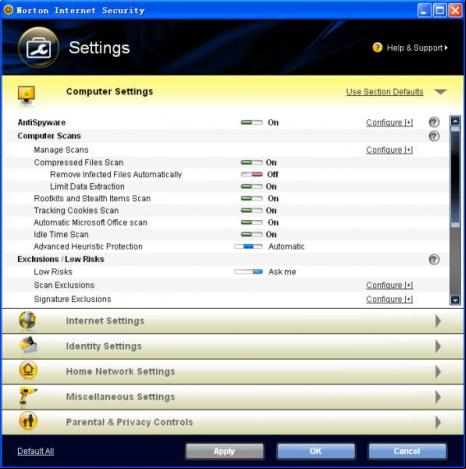
Task: Toggle Tracking Cookies Scan switch
Action: coord(252,211)
